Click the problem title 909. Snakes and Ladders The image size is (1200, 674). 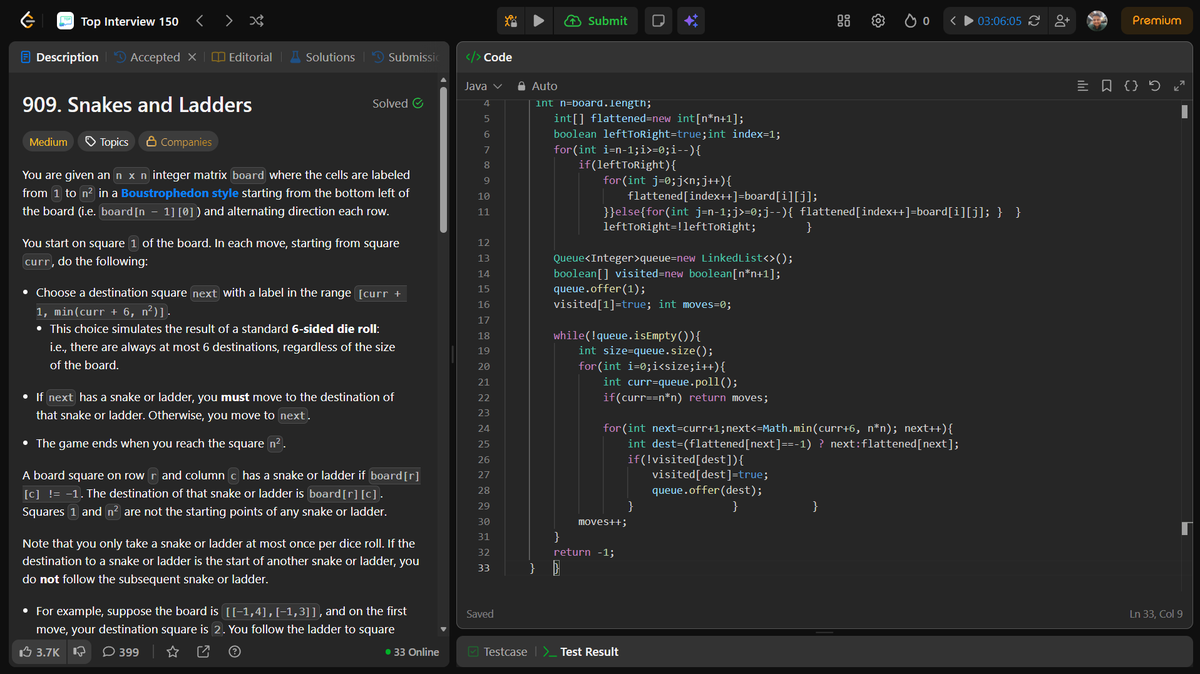coord(137,105)
